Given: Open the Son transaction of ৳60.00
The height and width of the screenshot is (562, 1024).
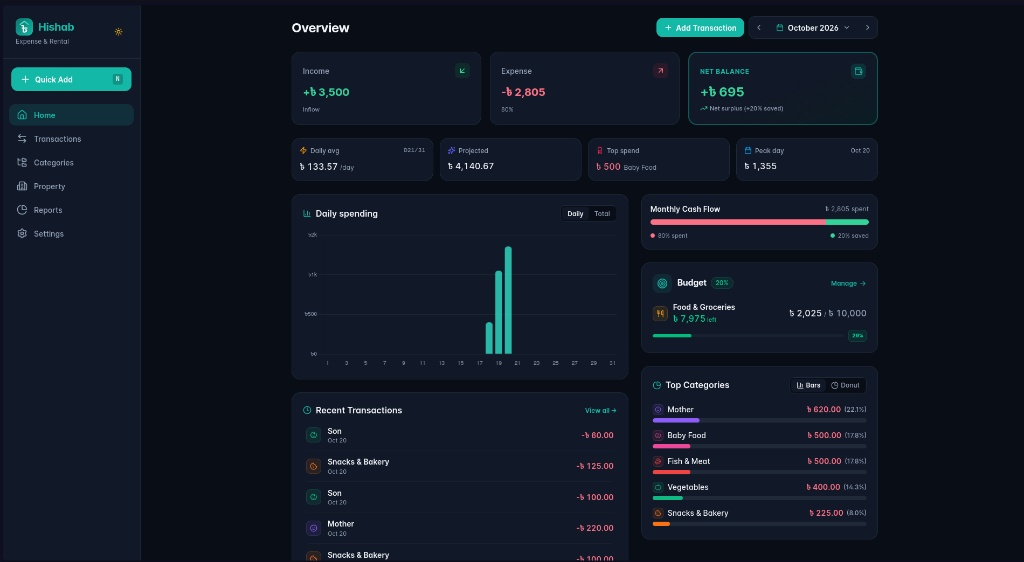Looking at the screenshot, I should [460, 435].
